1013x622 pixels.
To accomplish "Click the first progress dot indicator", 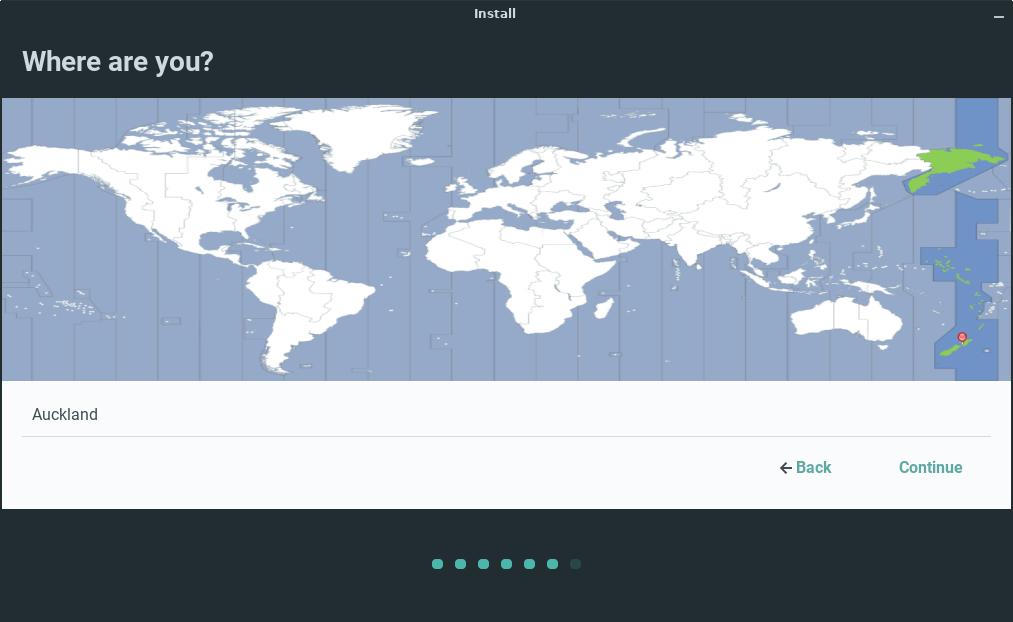I will click(x=437, y=564).
